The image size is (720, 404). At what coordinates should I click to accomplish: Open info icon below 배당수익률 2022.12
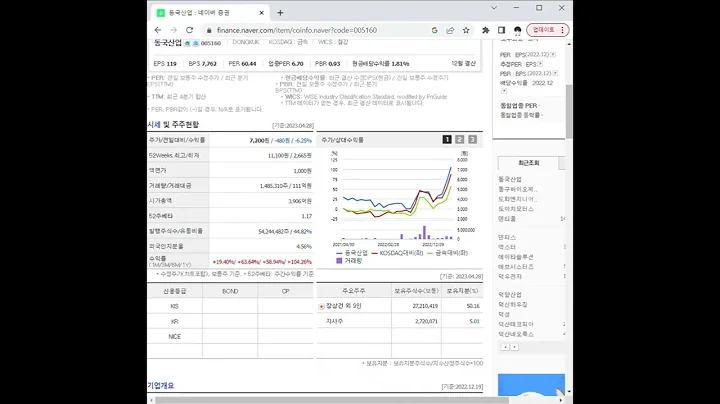tap(504, 91)
